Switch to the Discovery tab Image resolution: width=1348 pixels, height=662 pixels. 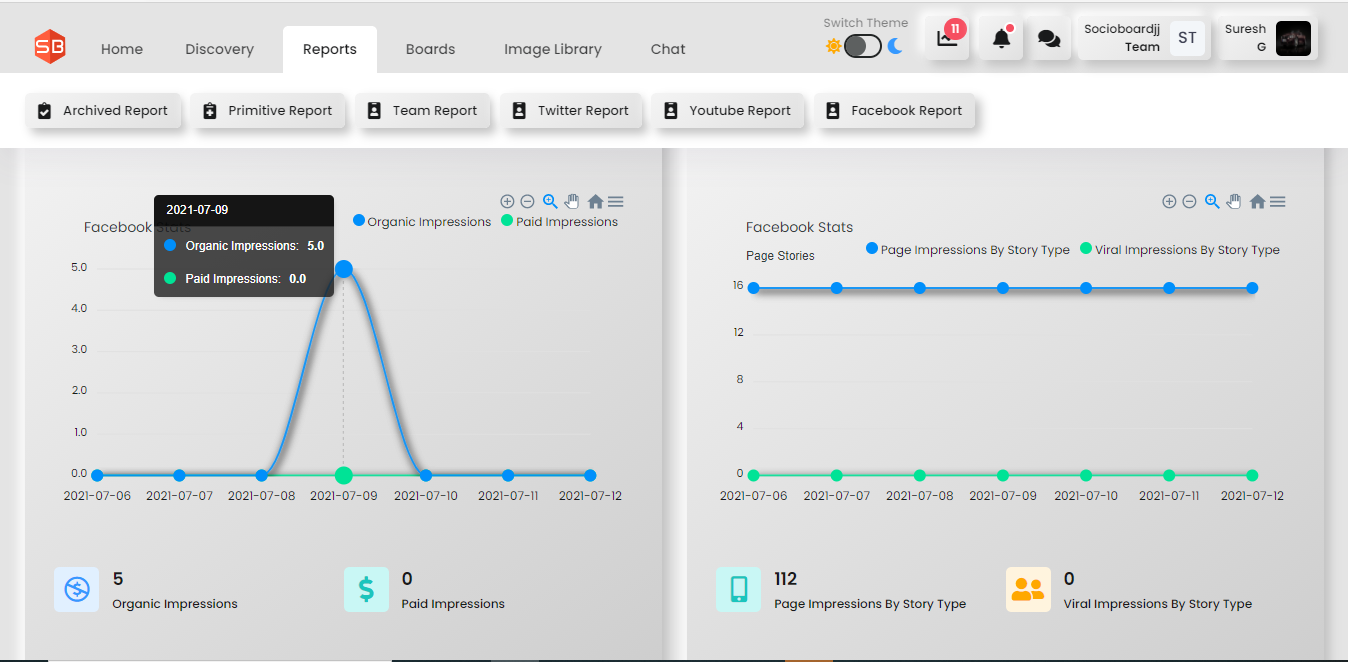(219, 49)
